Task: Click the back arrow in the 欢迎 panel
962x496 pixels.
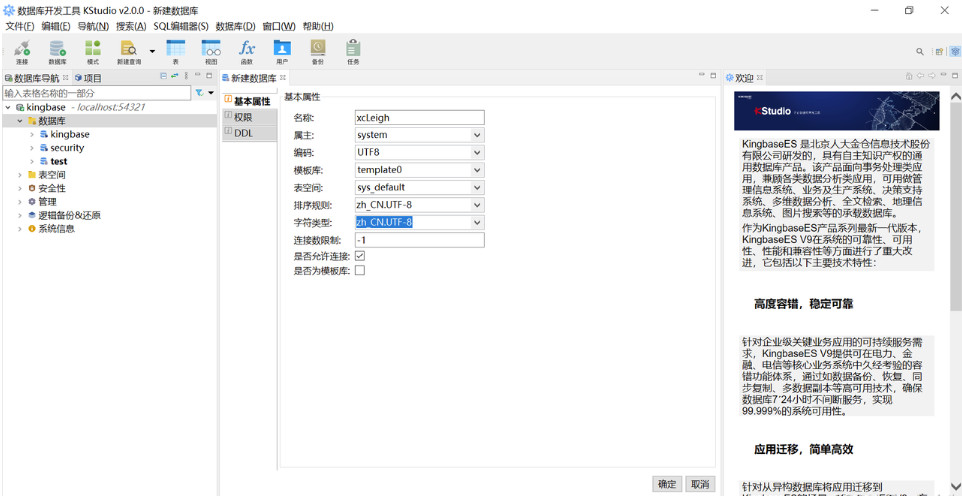Action: pyautogui.click(x=920, y=76)
